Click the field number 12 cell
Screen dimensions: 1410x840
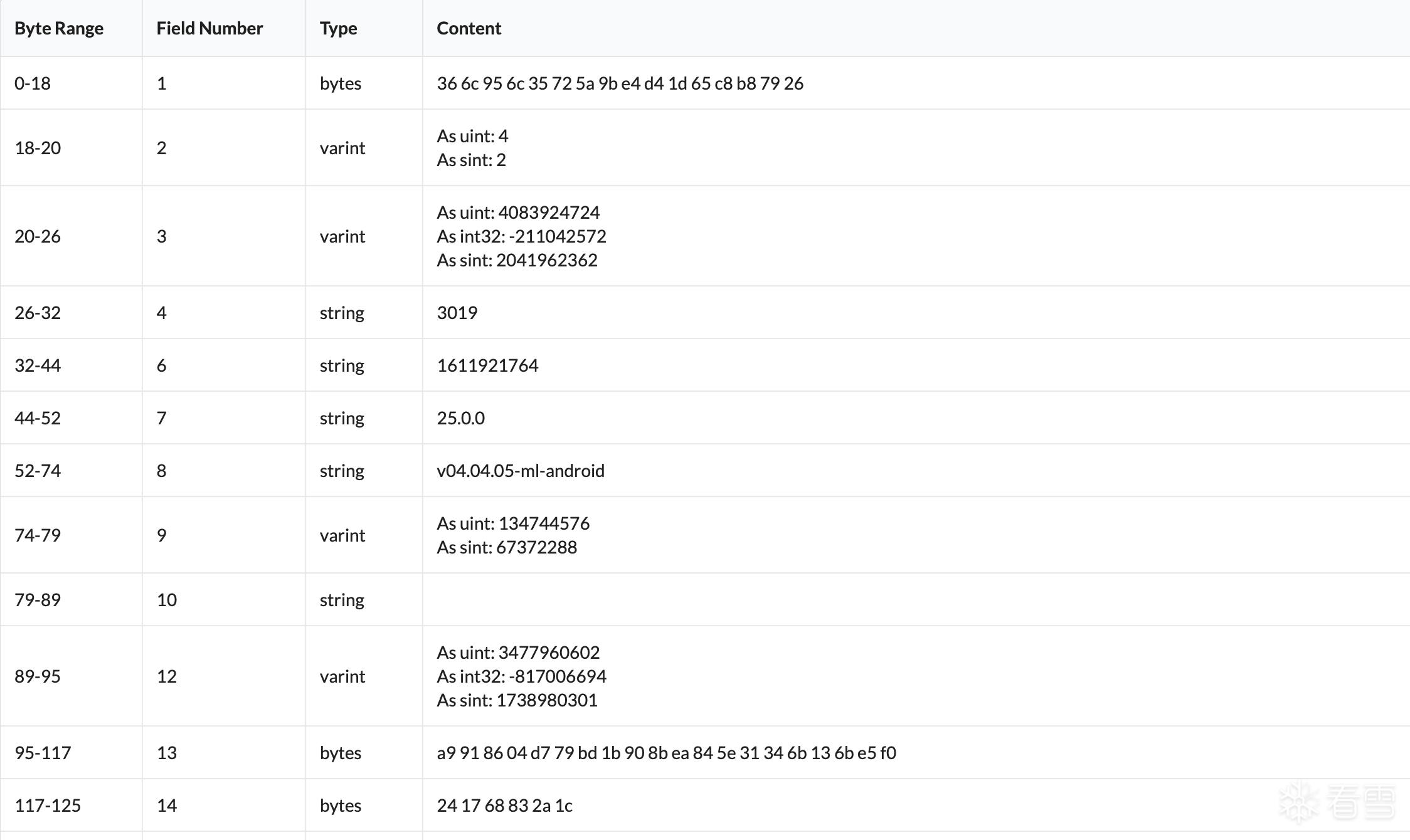coord(167,676)
